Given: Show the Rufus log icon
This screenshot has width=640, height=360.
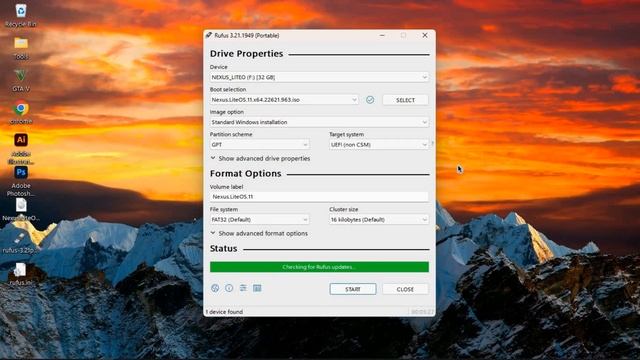Looking at the screenshot, I should (257, 288).
